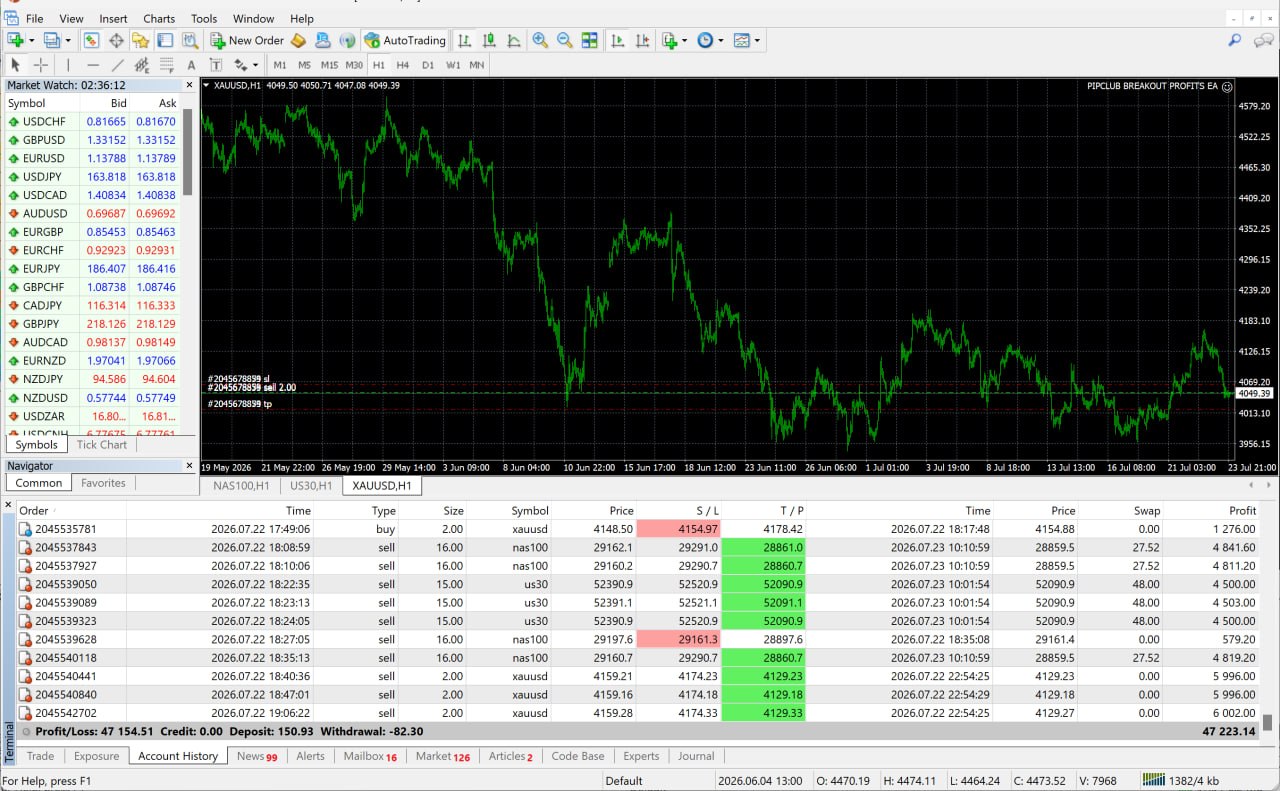Zoom in on the chart
The height and width of the screenshot is (791, 1280).
point(540,40)
